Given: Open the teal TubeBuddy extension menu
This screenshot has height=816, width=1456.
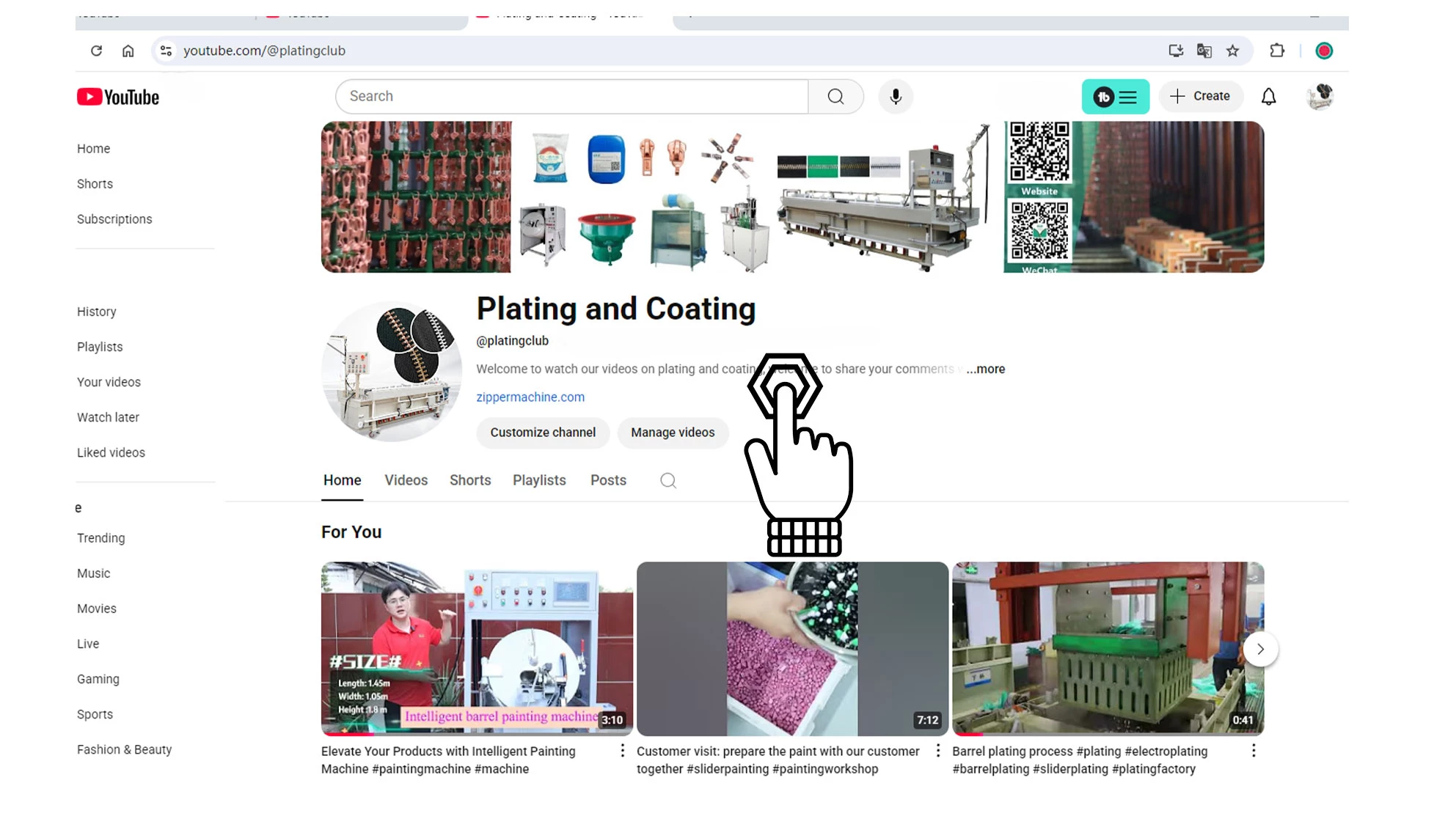Looking at the screenshot, I should [1116, 96].
